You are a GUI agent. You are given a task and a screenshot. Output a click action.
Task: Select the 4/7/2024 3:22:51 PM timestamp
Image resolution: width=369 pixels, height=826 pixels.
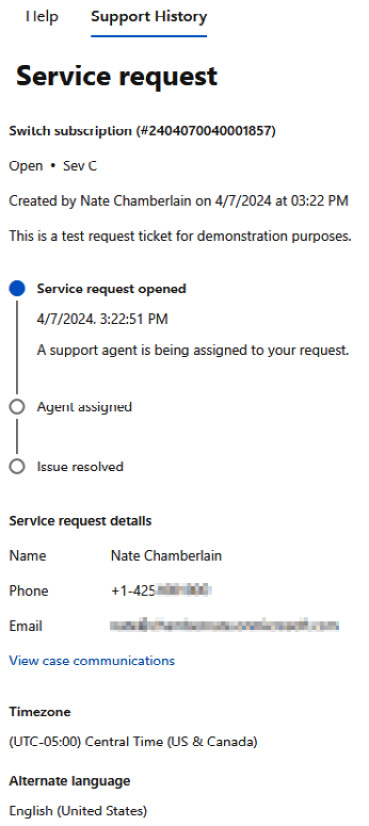tap(102, 319)
